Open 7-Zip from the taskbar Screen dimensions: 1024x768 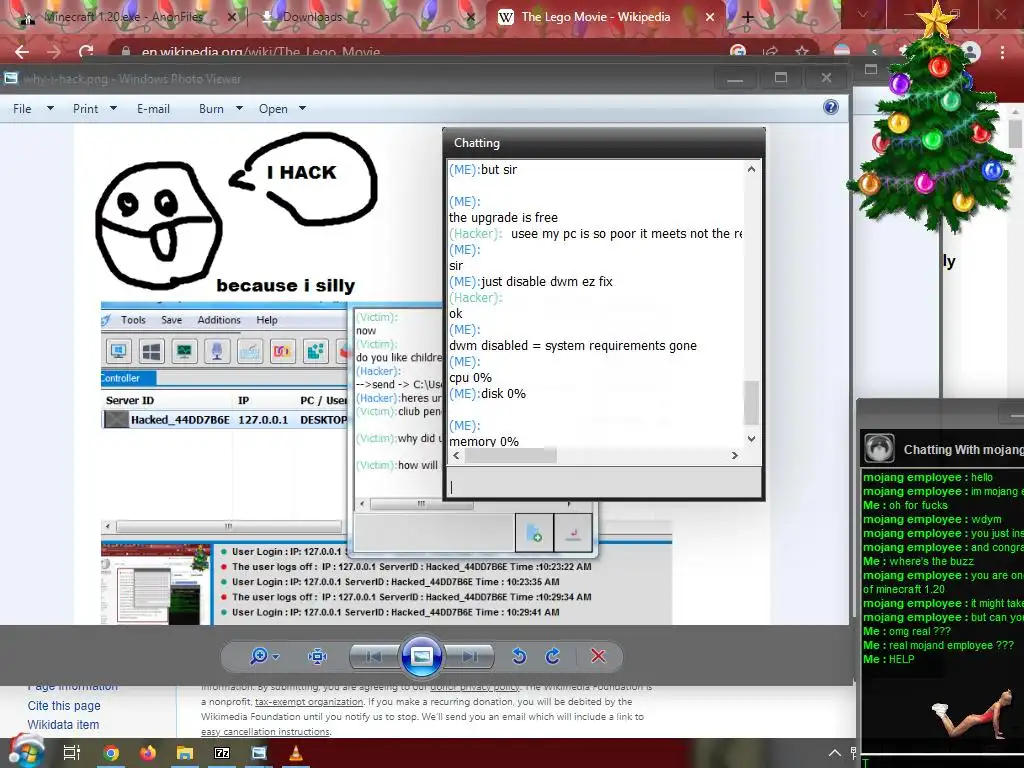222,753
